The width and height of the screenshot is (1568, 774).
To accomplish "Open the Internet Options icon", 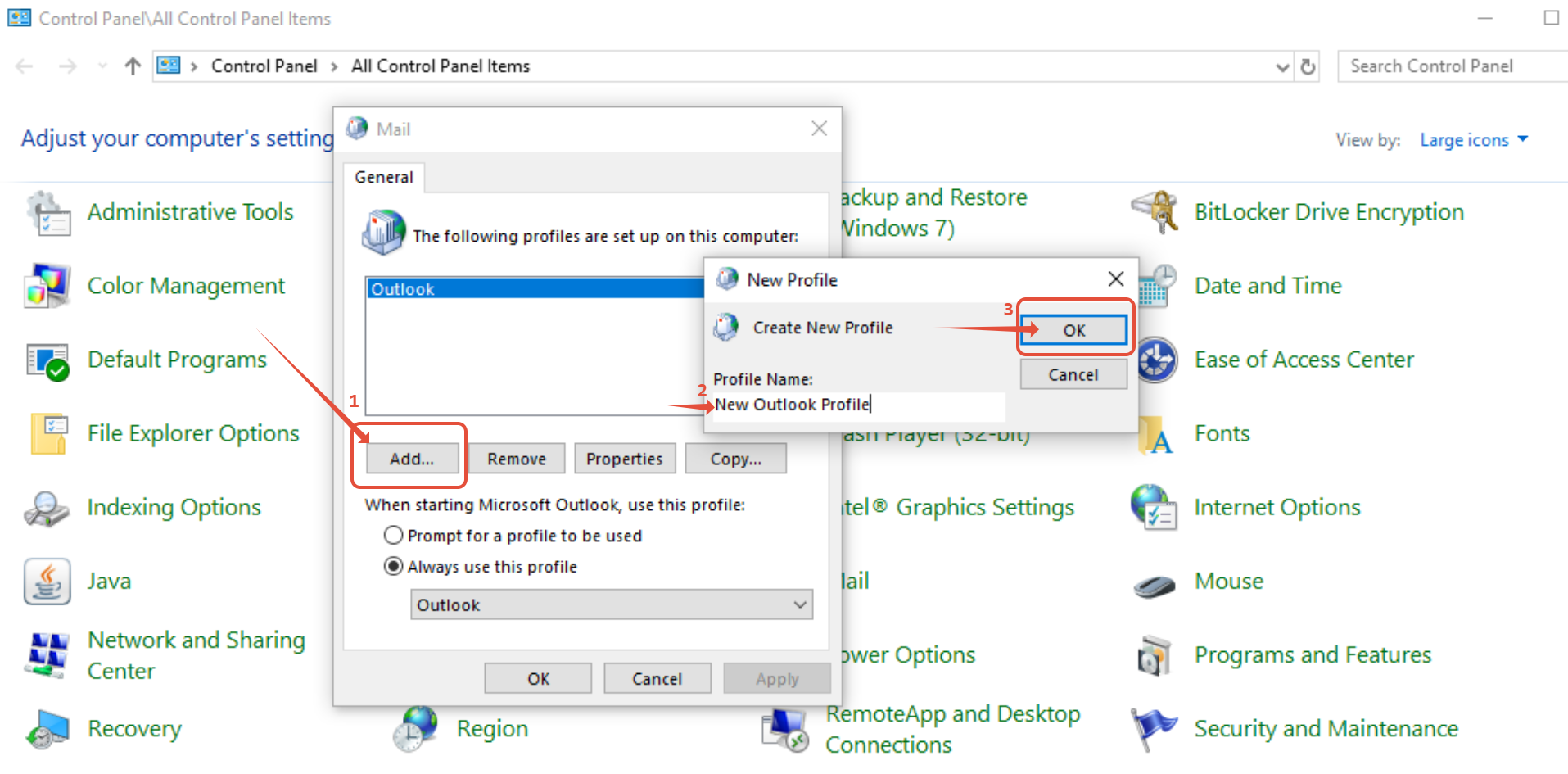I will coord(1155,508).
